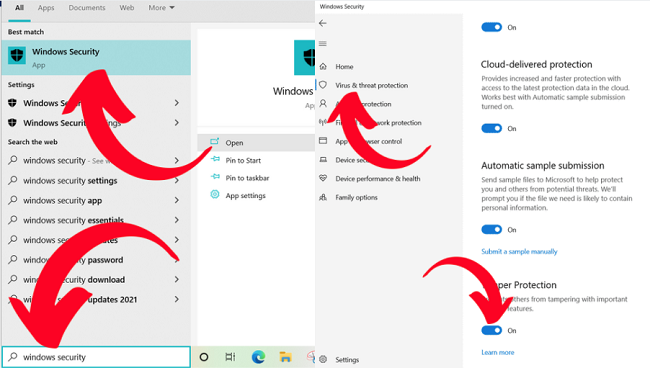Select 'windows security app' web suggestion
The width and height of the screenshot is (650, 368).
point(63,201)
